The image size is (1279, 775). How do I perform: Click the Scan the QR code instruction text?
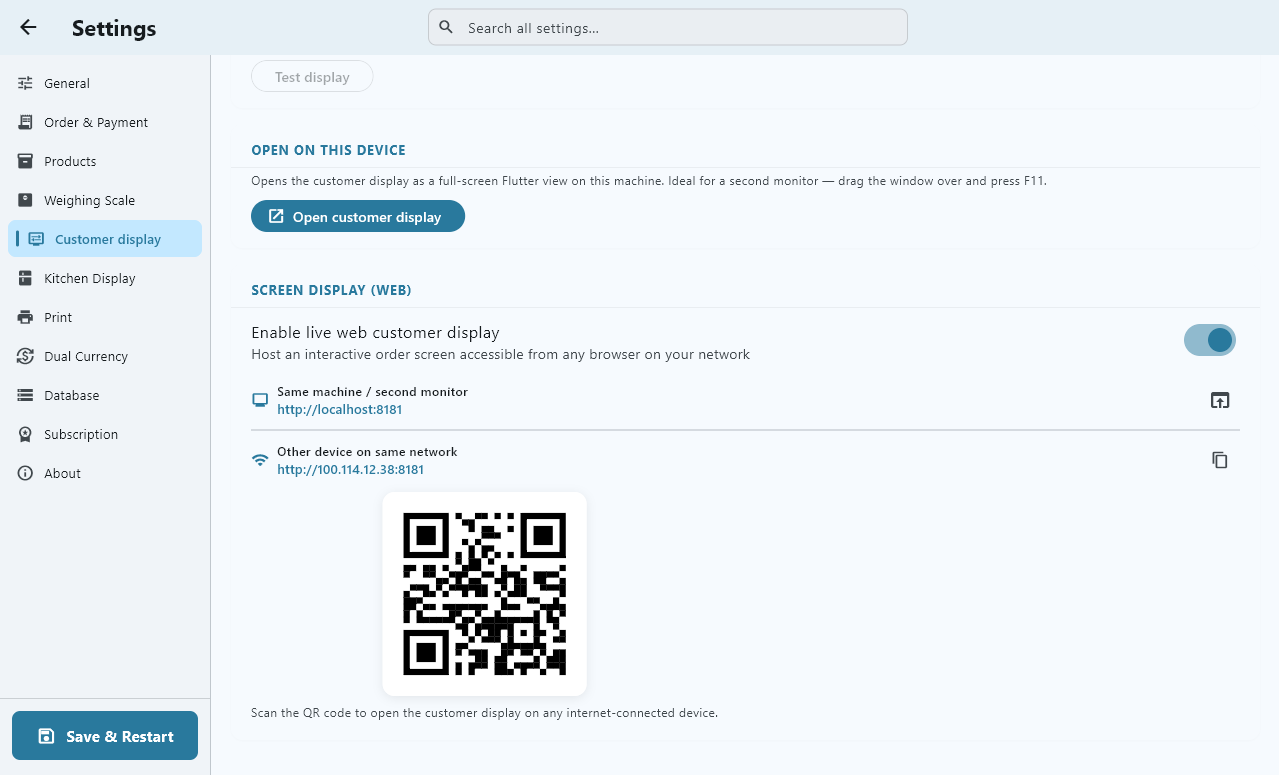click(484, 713)
